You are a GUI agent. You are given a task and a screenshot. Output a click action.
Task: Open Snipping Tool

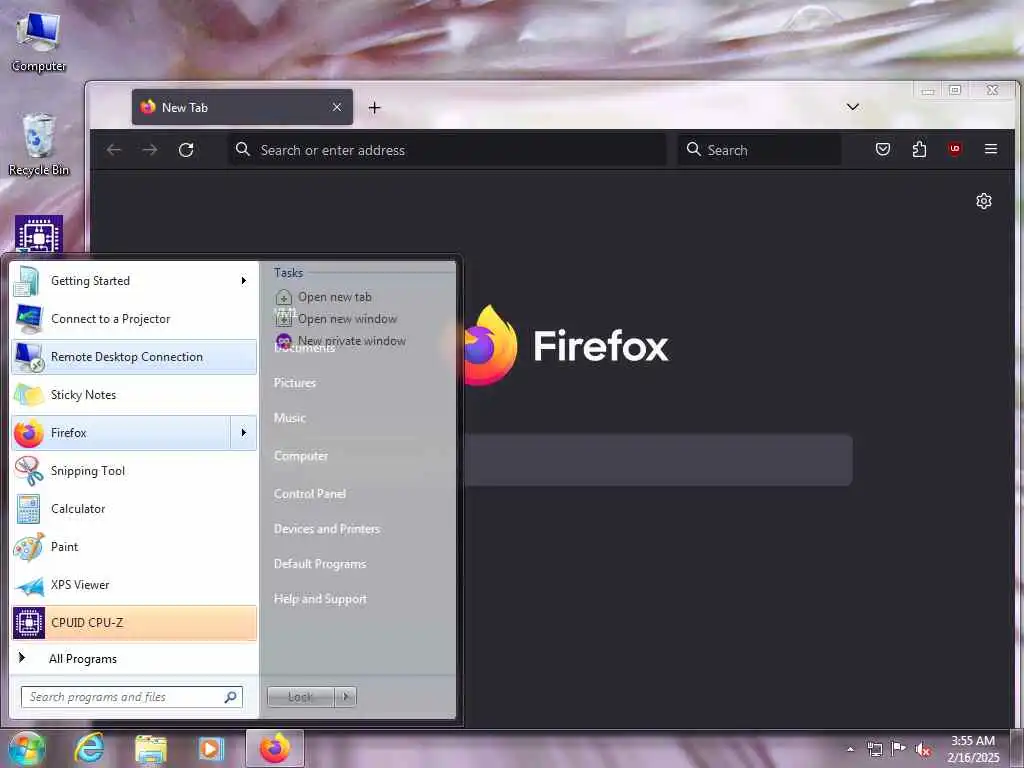(134, 471)
